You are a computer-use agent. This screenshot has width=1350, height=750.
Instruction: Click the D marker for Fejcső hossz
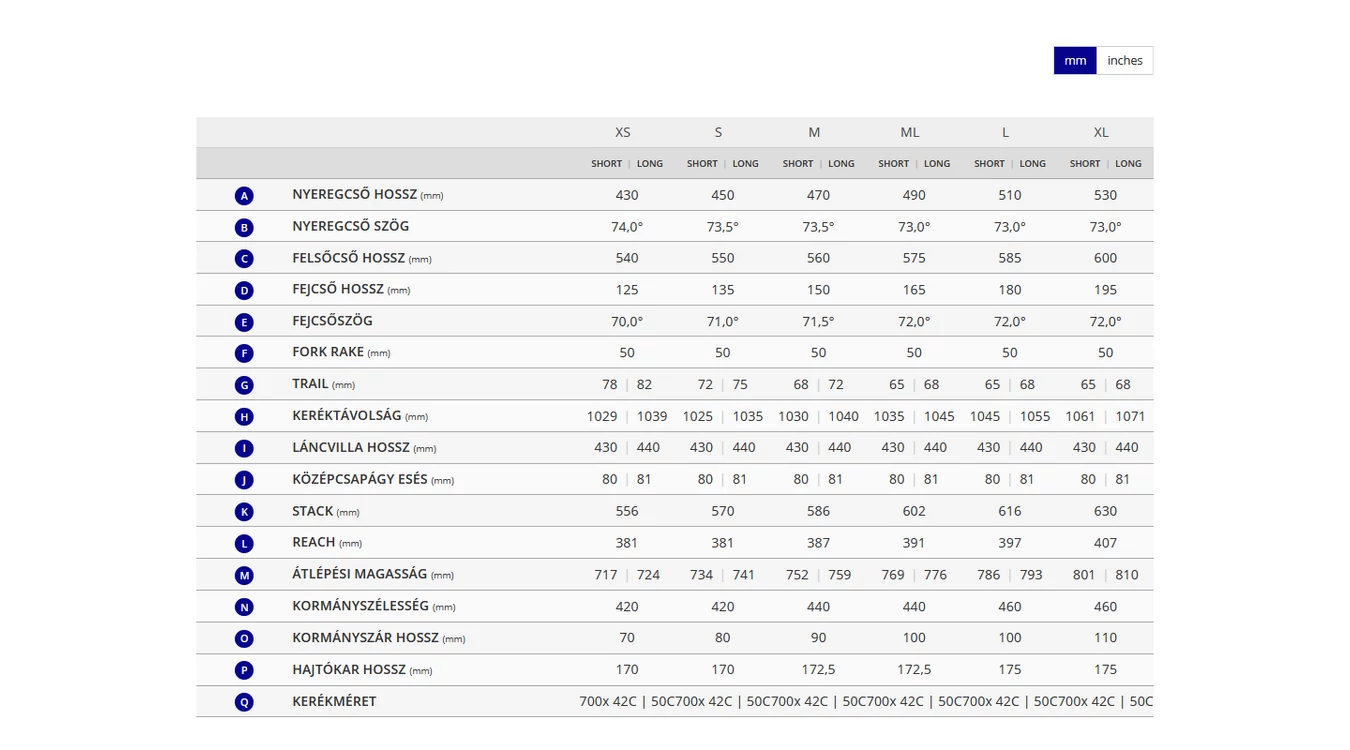tap(244, 291)
